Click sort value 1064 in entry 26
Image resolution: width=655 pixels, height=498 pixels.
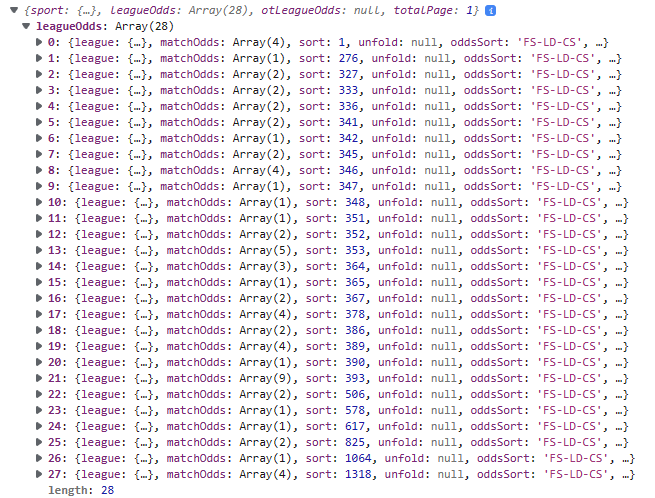358,458
